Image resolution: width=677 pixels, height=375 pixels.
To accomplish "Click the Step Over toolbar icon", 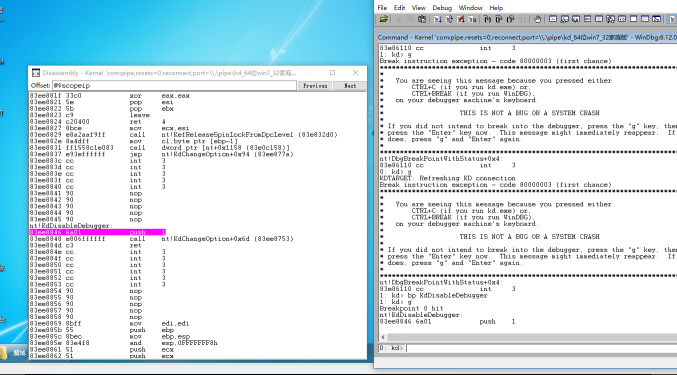I will point(499,19).
